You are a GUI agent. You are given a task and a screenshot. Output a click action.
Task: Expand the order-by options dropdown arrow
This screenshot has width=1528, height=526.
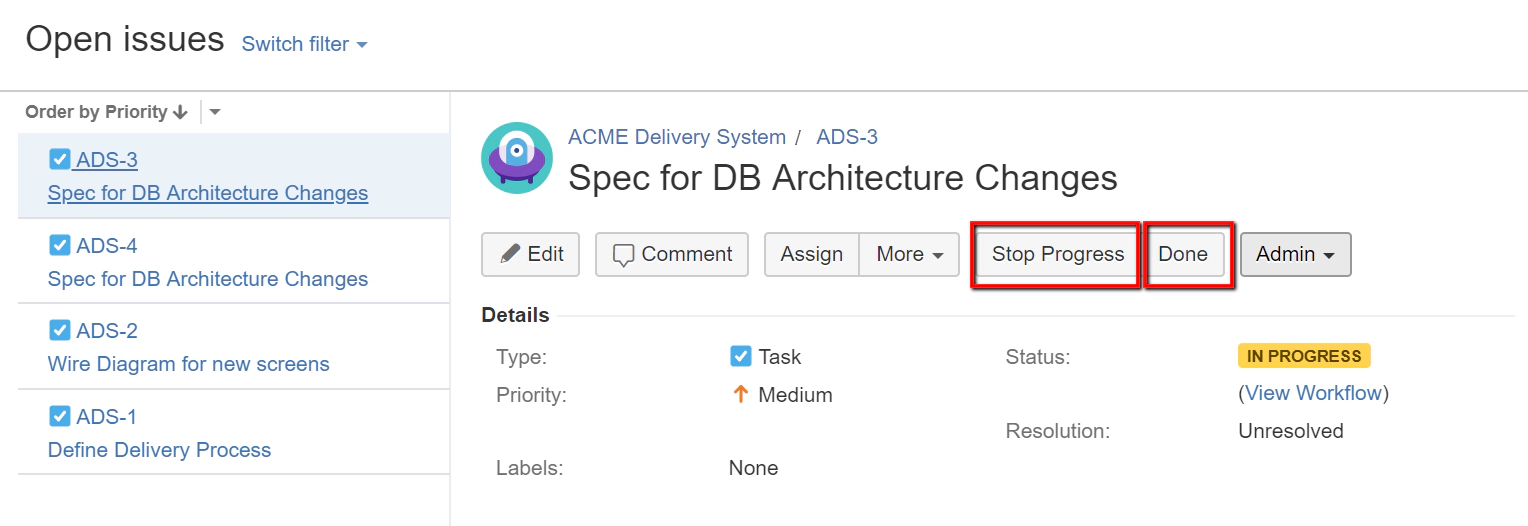click(x=215, y=112)
